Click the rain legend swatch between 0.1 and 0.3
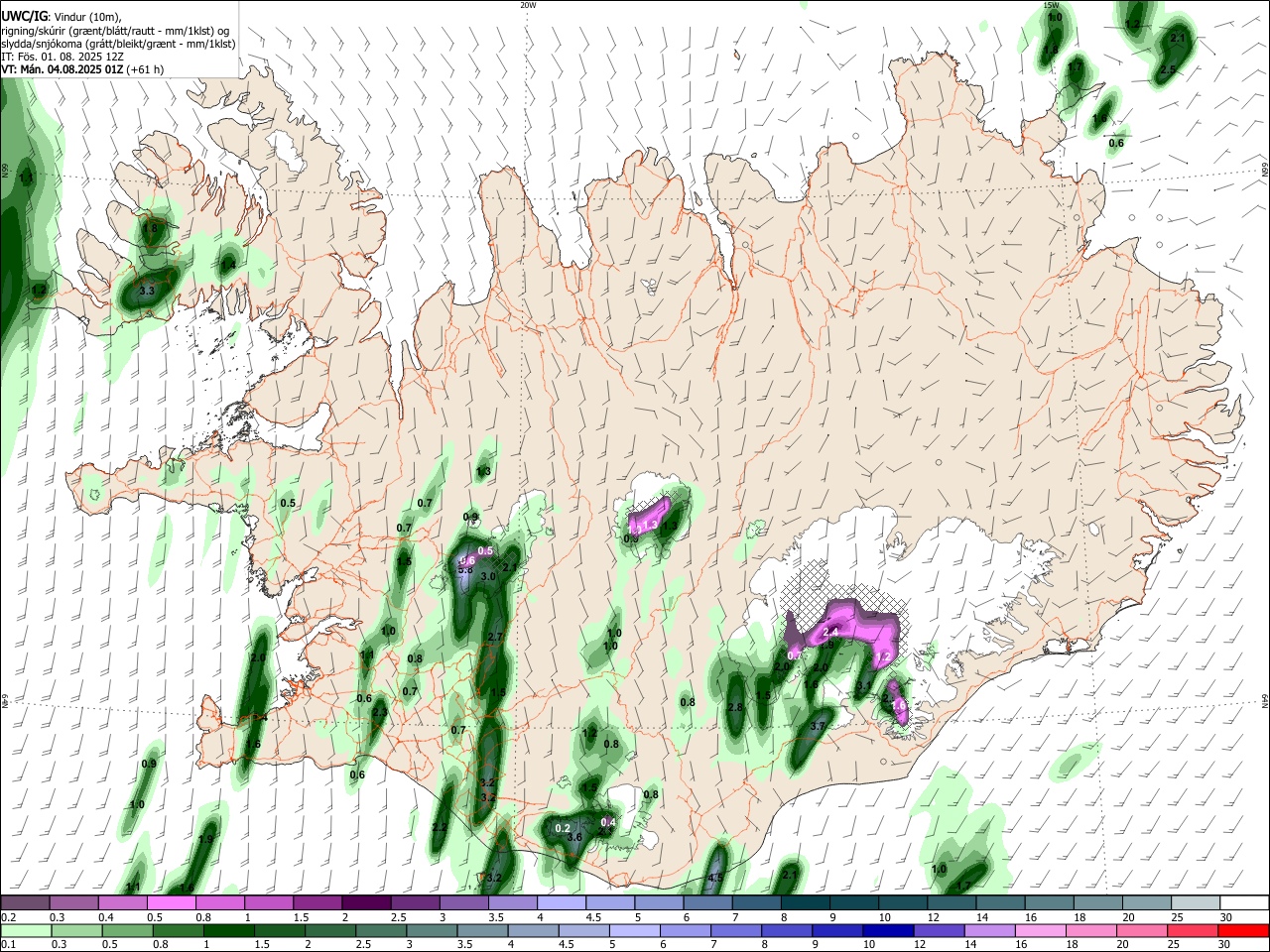1270x952 pixels. point(26,931)
